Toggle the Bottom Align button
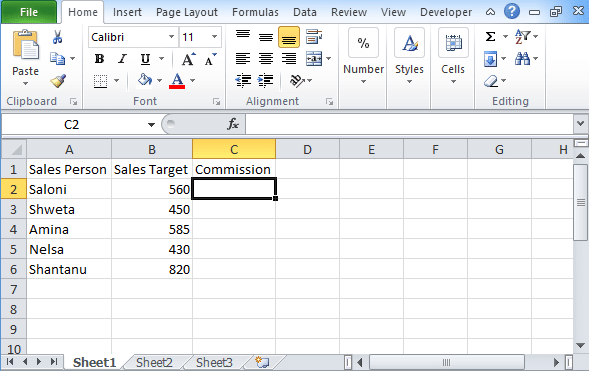 pyautogui.click(x=289, y=37)
